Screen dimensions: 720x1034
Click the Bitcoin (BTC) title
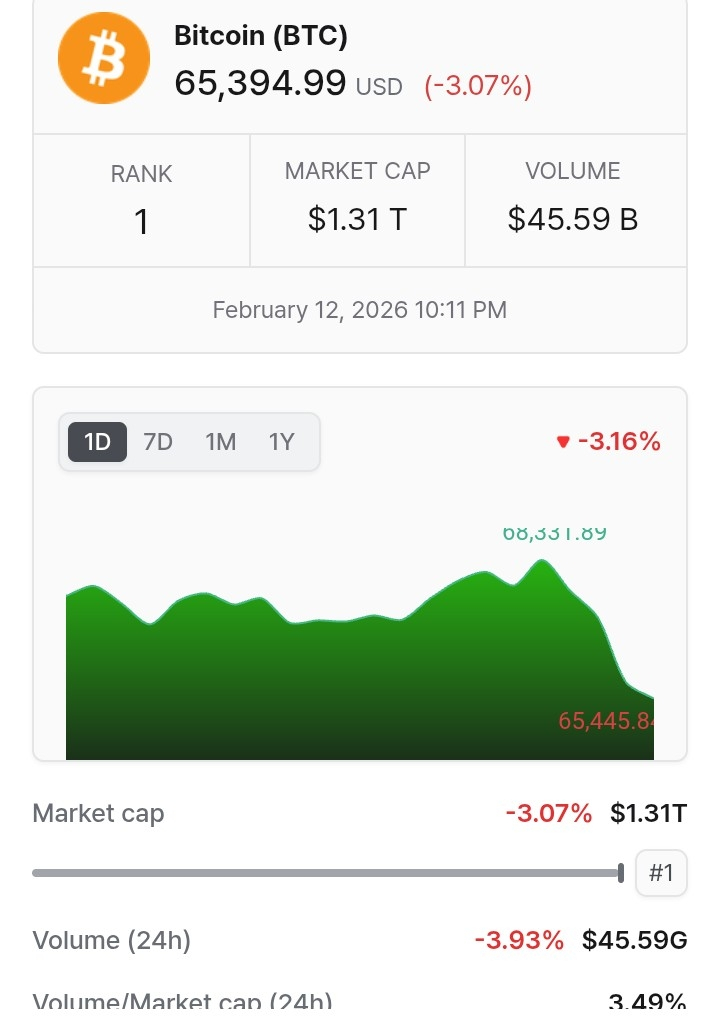(261, 36)
